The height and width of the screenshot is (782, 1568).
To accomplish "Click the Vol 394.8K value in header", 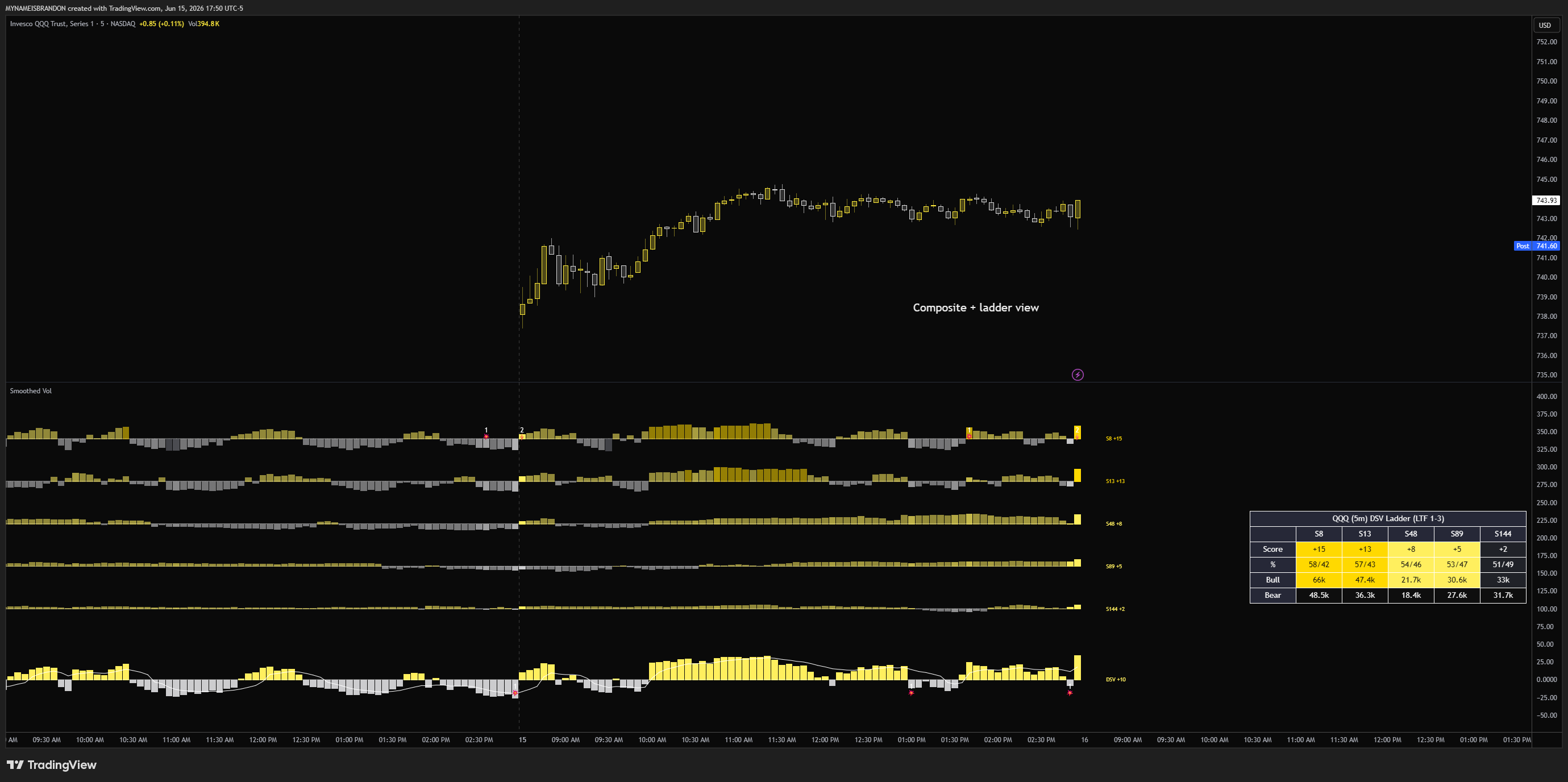I will pos(203,24).
